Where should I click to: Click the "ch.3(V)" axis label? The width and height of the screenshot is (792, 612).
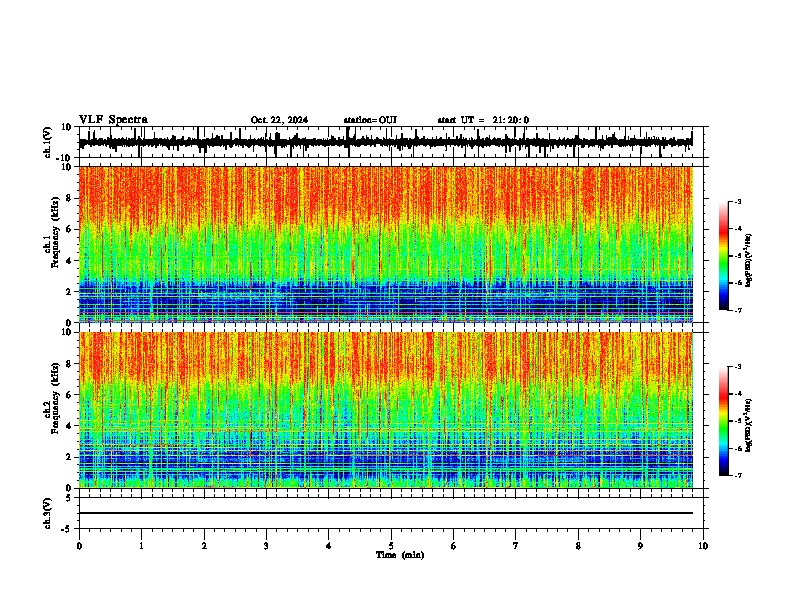pos(48,513)
